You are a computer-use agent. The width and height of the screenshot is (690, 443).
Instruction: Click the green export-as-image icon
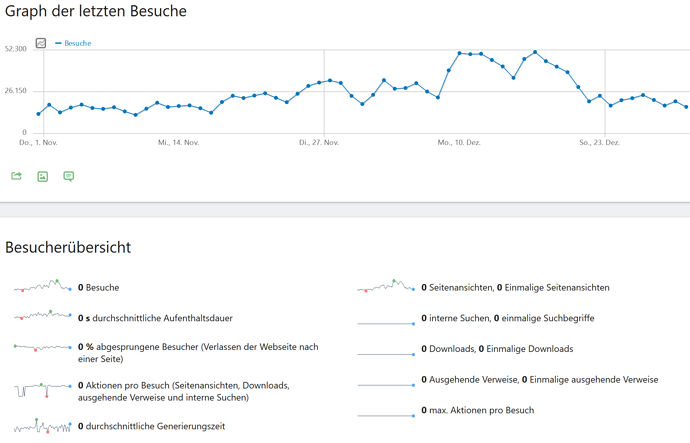coord(42,176)
